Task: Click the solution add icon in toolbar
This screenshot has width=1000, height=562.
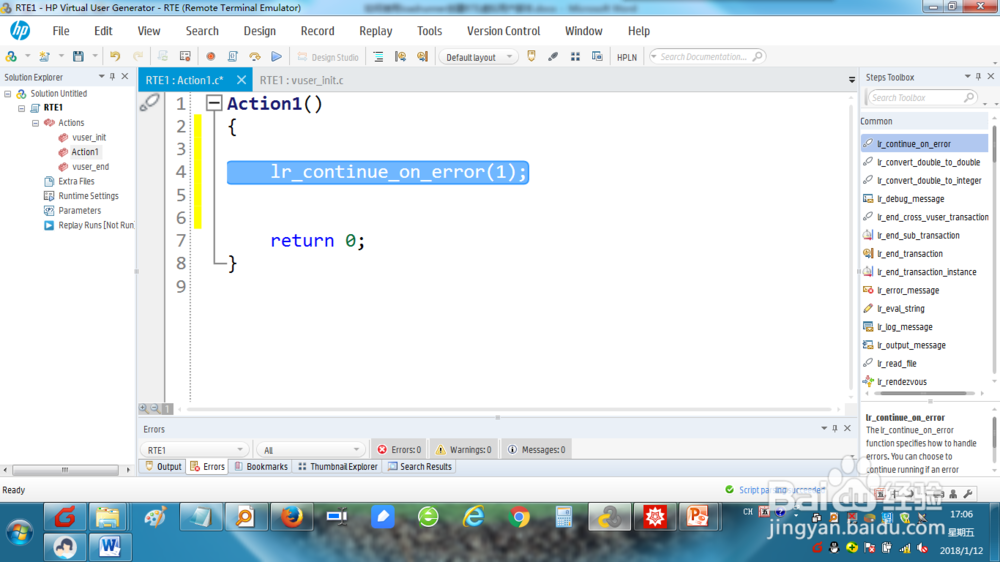Action: click(x=11, y=57)
